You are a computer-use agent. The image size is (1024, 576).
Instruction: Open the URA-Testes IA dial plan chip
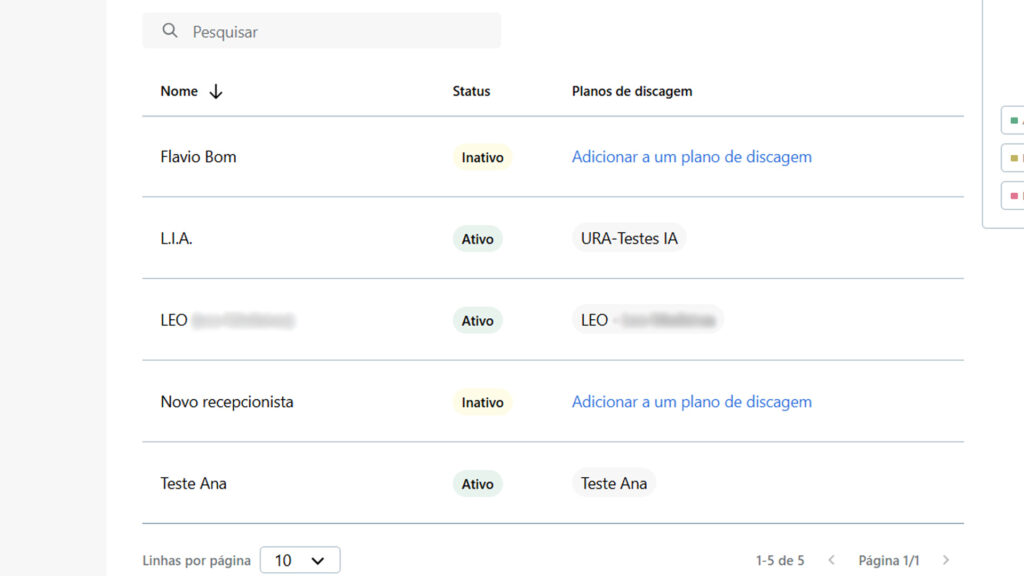629,239
